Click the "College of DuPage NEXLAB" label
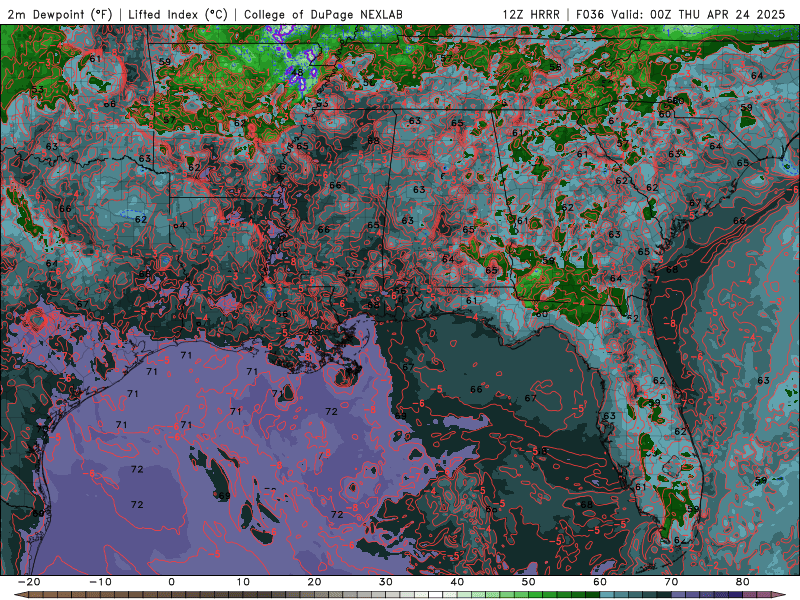 323,14
